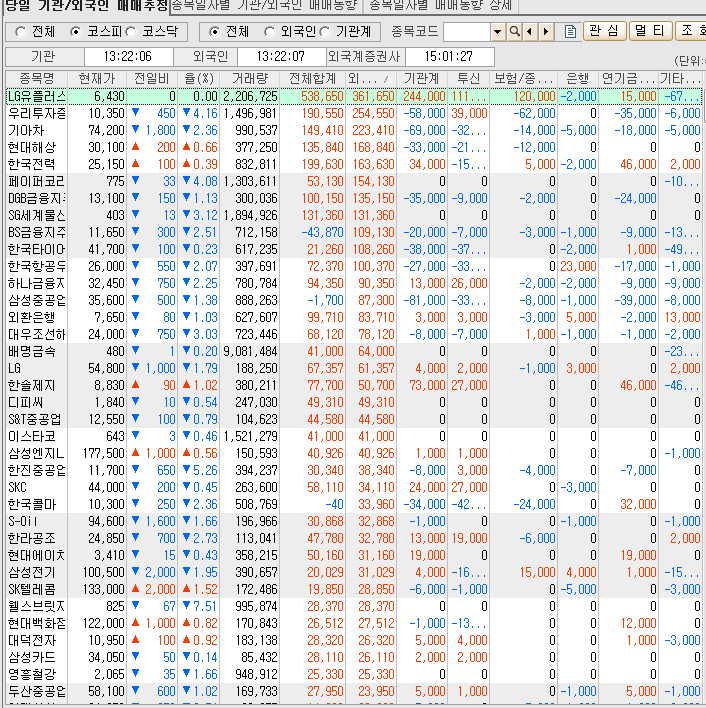706x708 pixels.
Task: Select the 삼성중공업 stock row
Action: [354, 300]
